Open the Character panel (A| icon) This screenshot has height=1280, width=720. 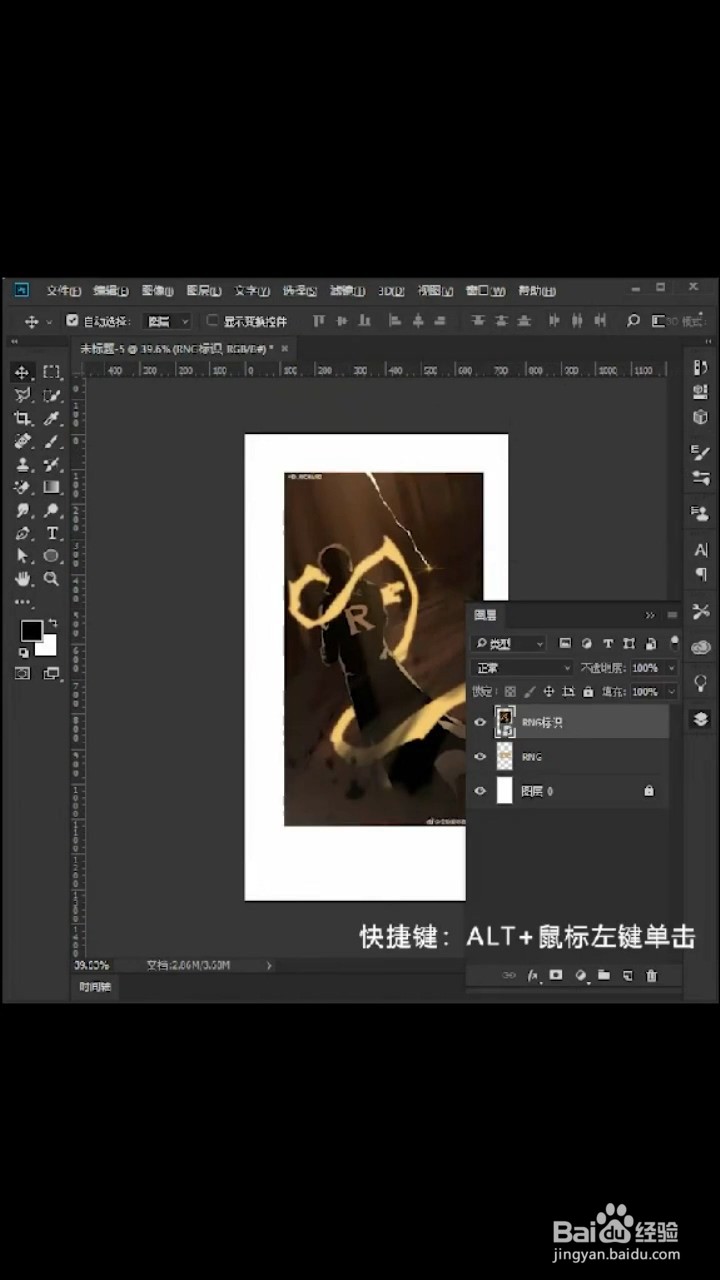701,550
